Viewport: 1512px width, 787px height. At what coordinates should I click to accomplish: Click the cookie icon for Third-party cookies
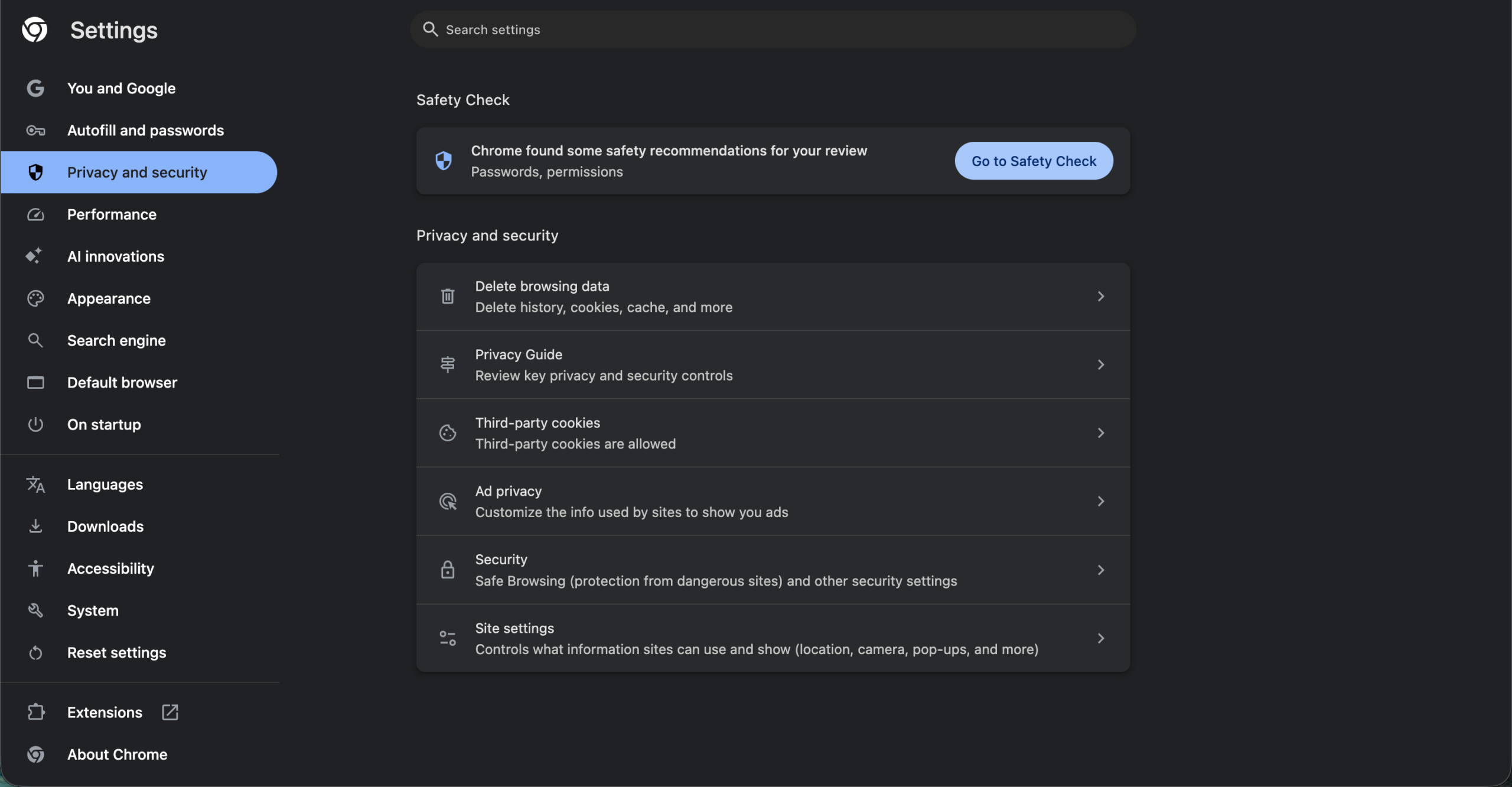click(448, 433)
